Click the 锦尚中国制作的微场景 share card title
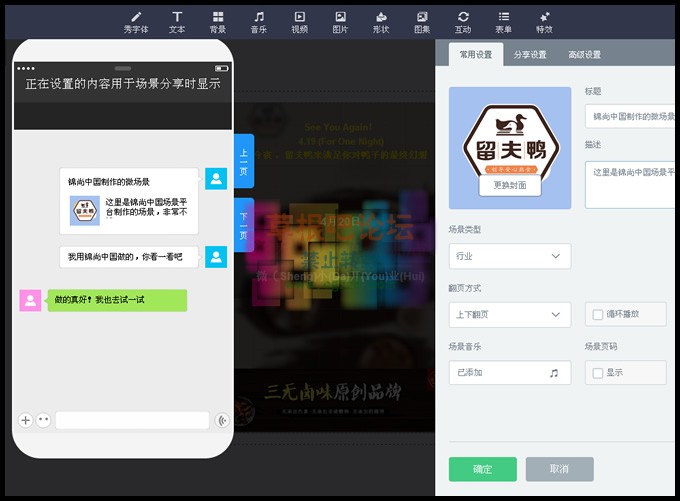The width and height of the screenshot is (680, 501). tap(109, 182)
